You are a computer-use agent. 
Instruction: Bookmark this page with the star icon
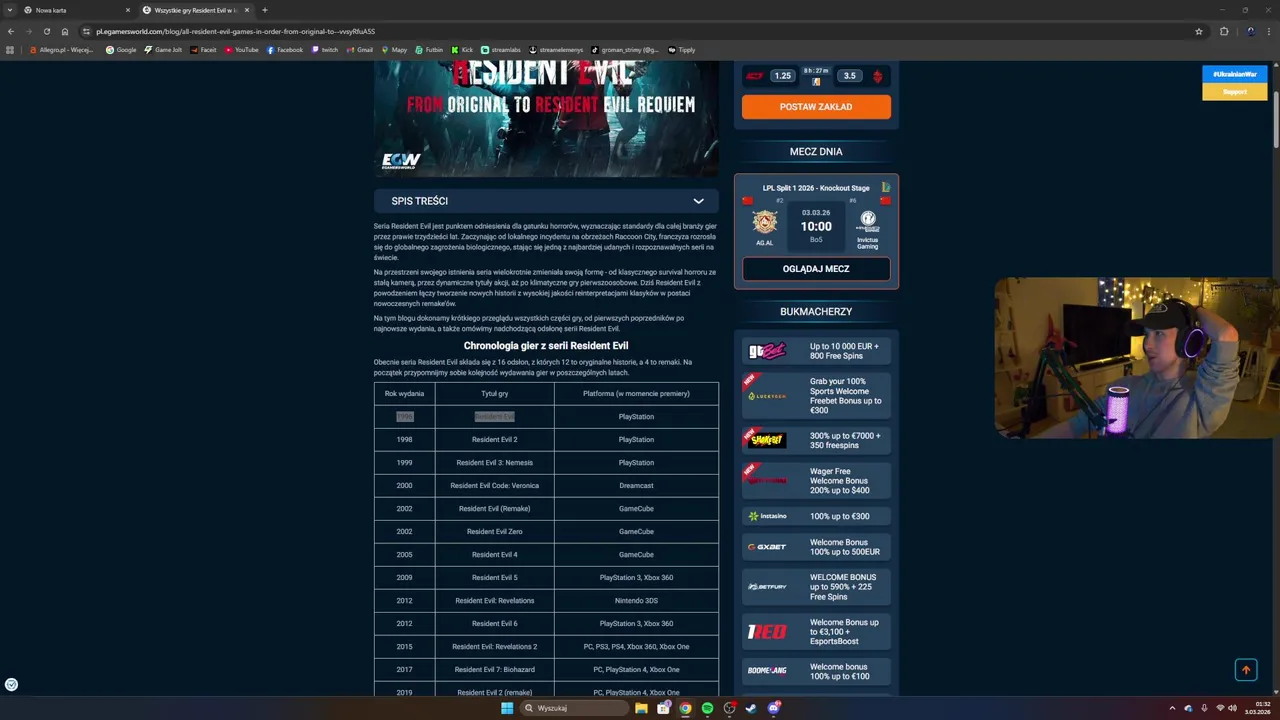[x=1199, y=31]
